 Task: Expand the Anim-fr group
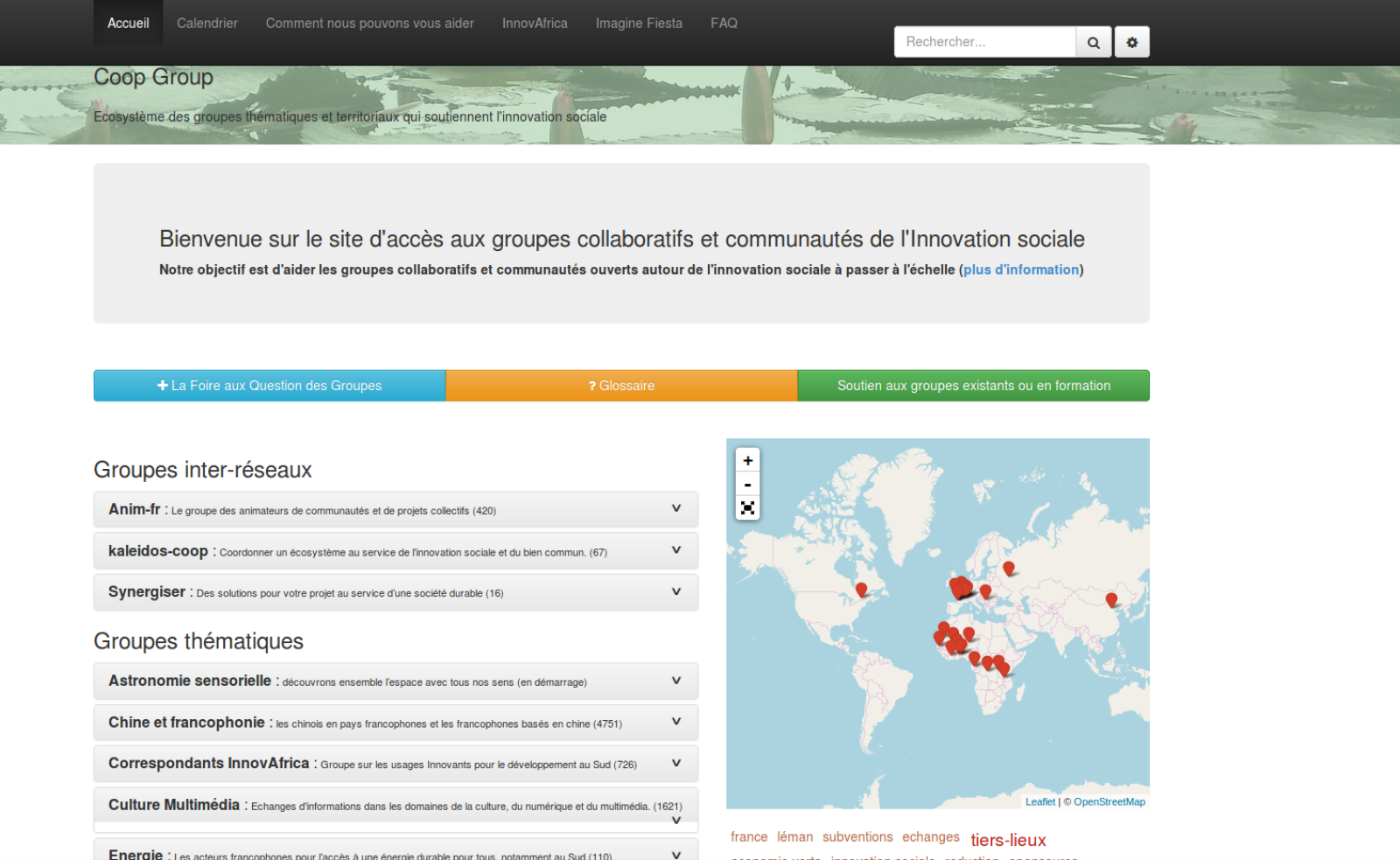click(675, 508)
